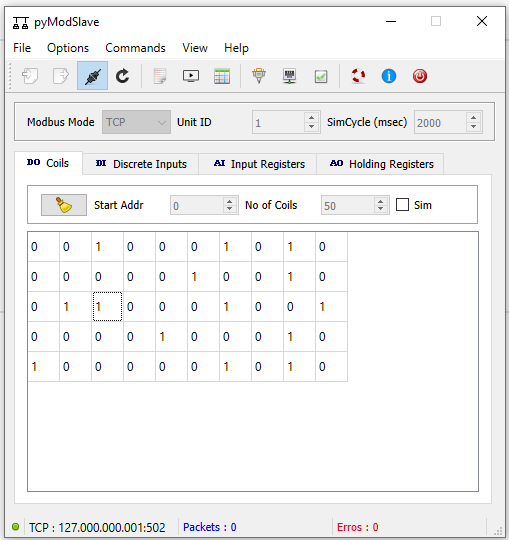Open the File menu

(22, 48)
